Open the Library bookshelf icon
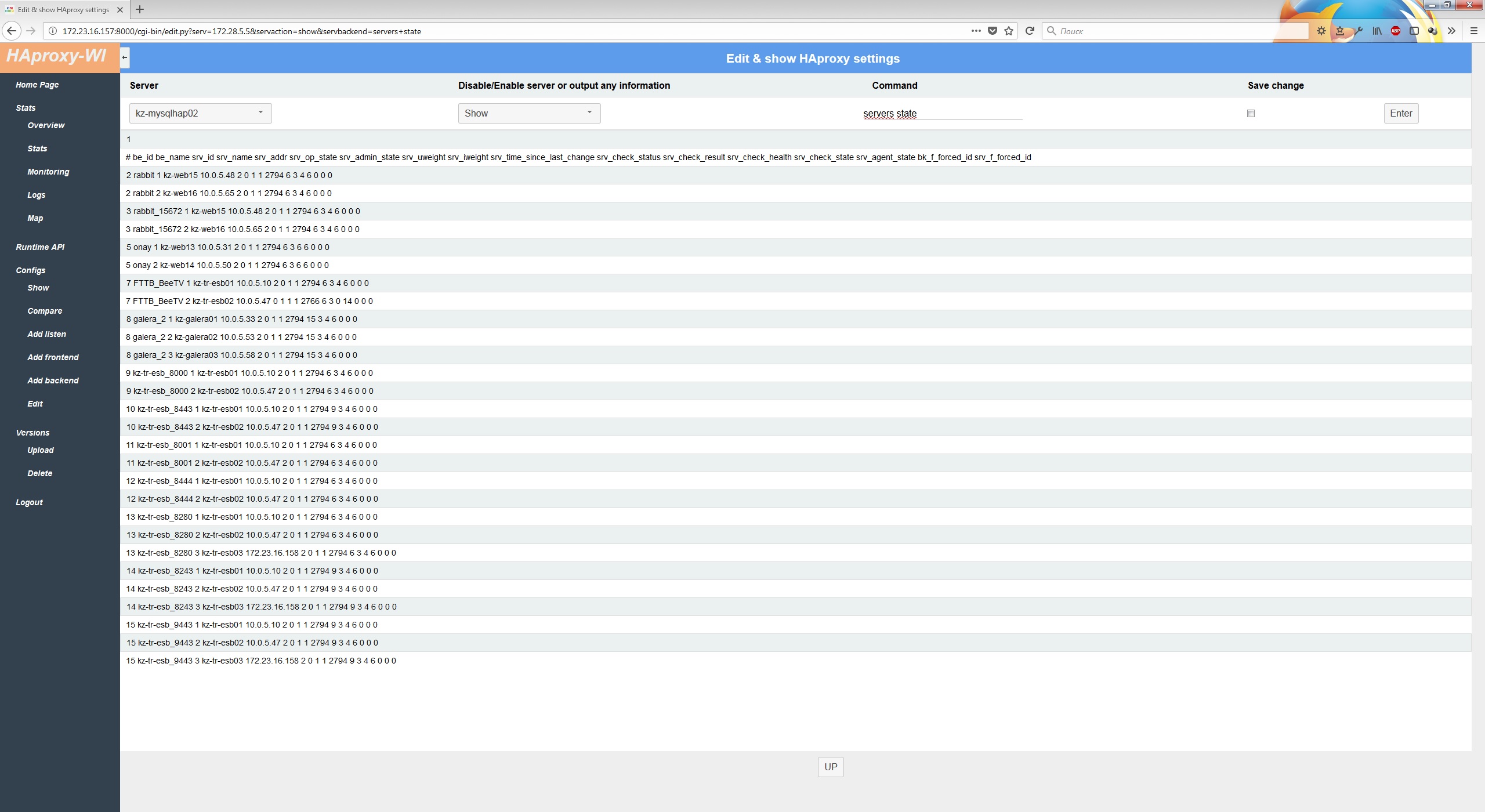This screenshot has width=1485, height=812. pyautogui.click(x=1377, y=31)
